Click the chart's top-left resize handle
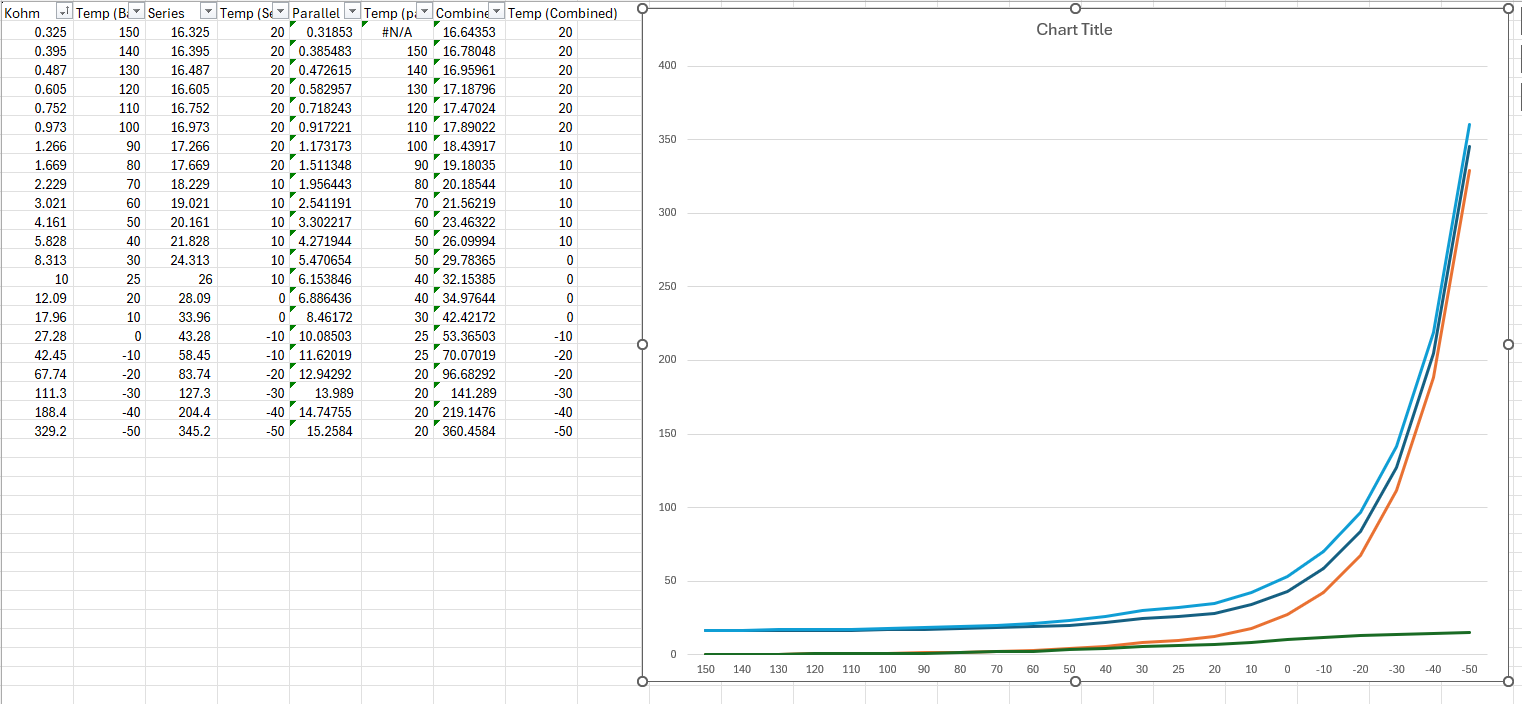The image size is (1522, 704). click(642, 8)
